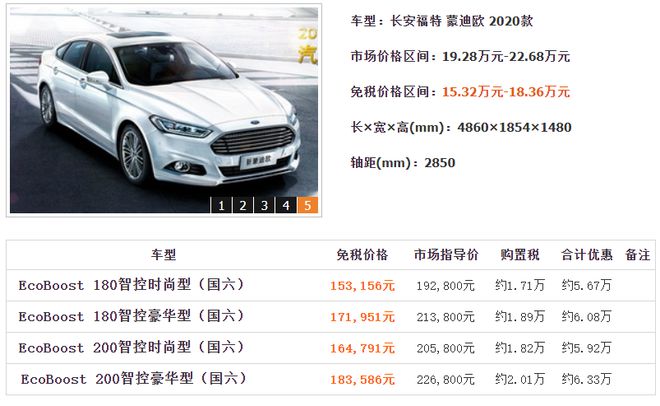Click the 购置税 column header
This screenshot has width=660, height=406.
pos(520,255)
